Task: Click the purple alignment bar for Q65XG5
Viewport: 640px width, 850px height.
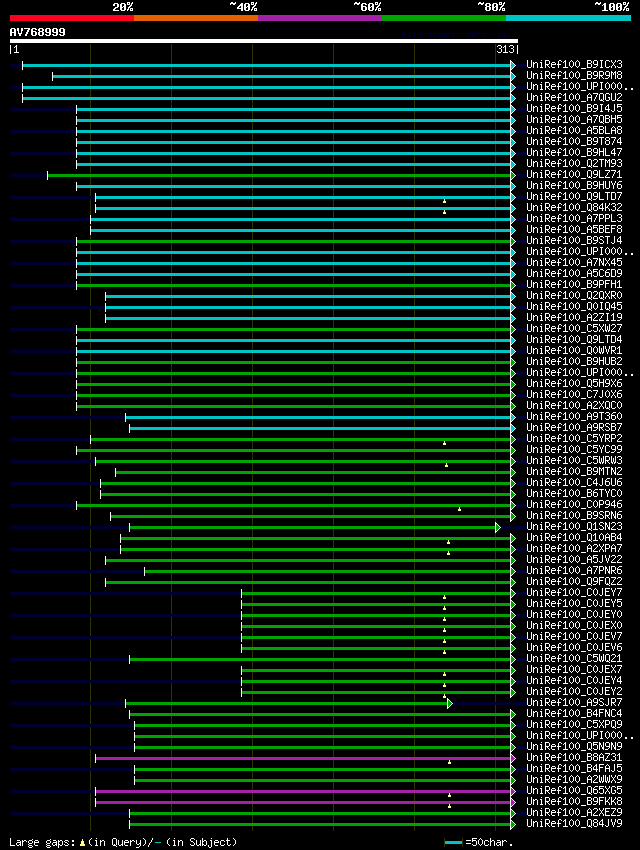Action: 303,791
